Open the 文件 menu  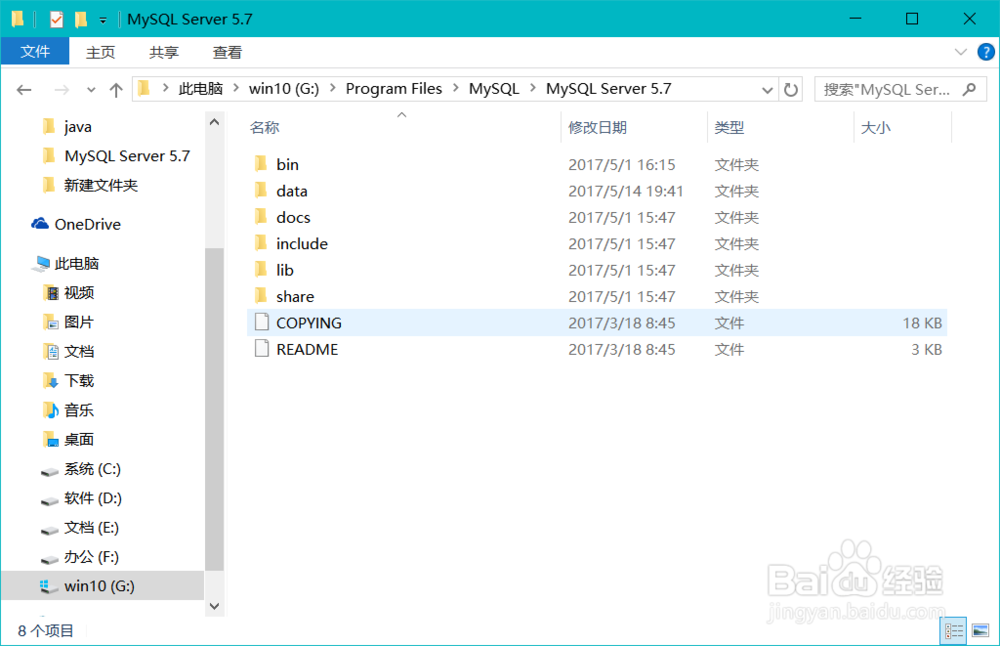click(36, 52)
